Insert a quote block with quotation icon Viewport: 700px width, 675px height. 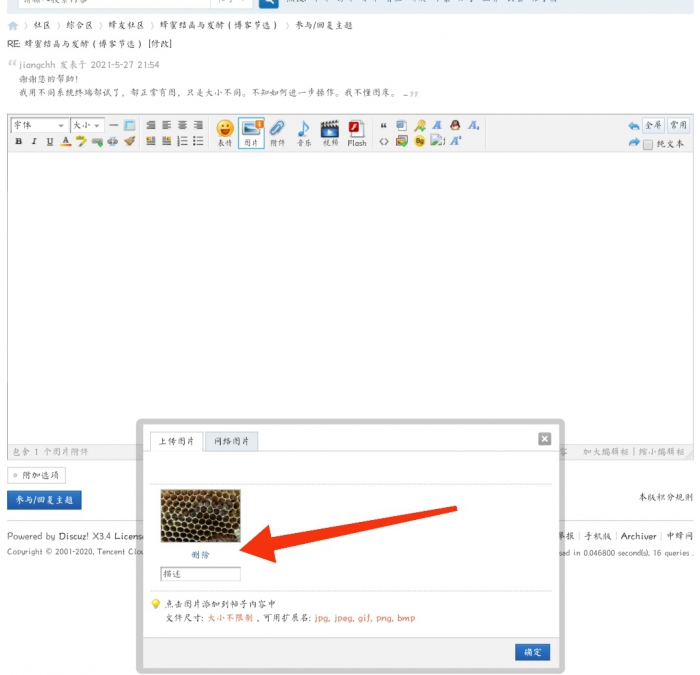point(383,126)
